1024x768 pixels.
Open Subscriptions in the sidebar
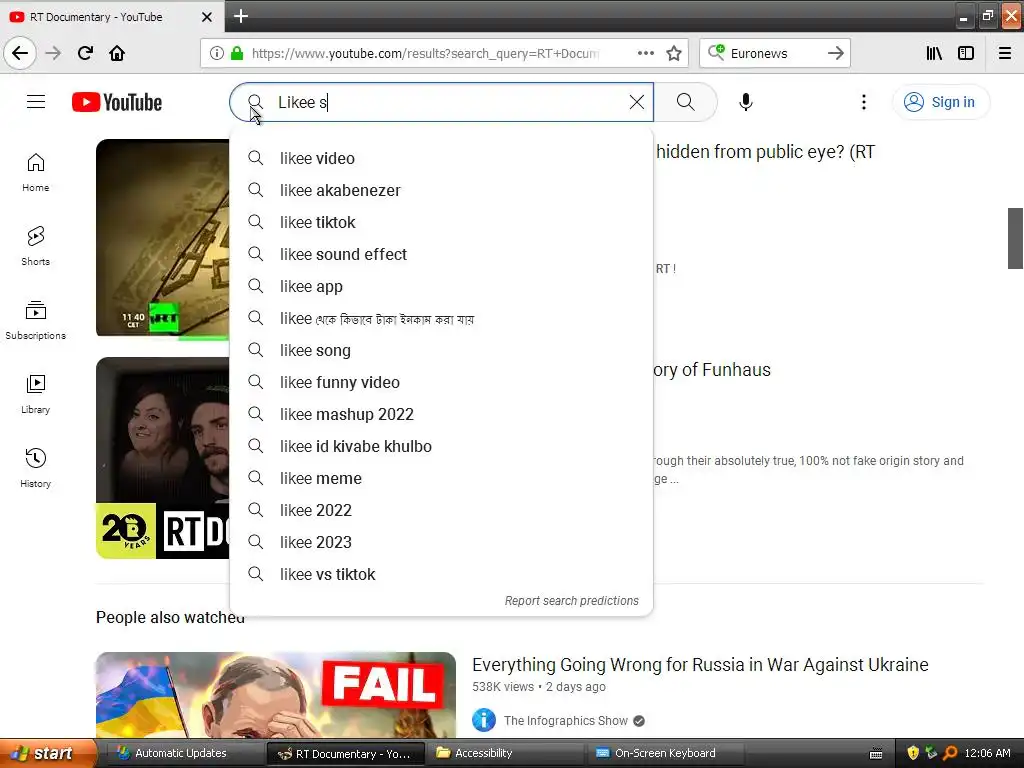tap(36, 320)
